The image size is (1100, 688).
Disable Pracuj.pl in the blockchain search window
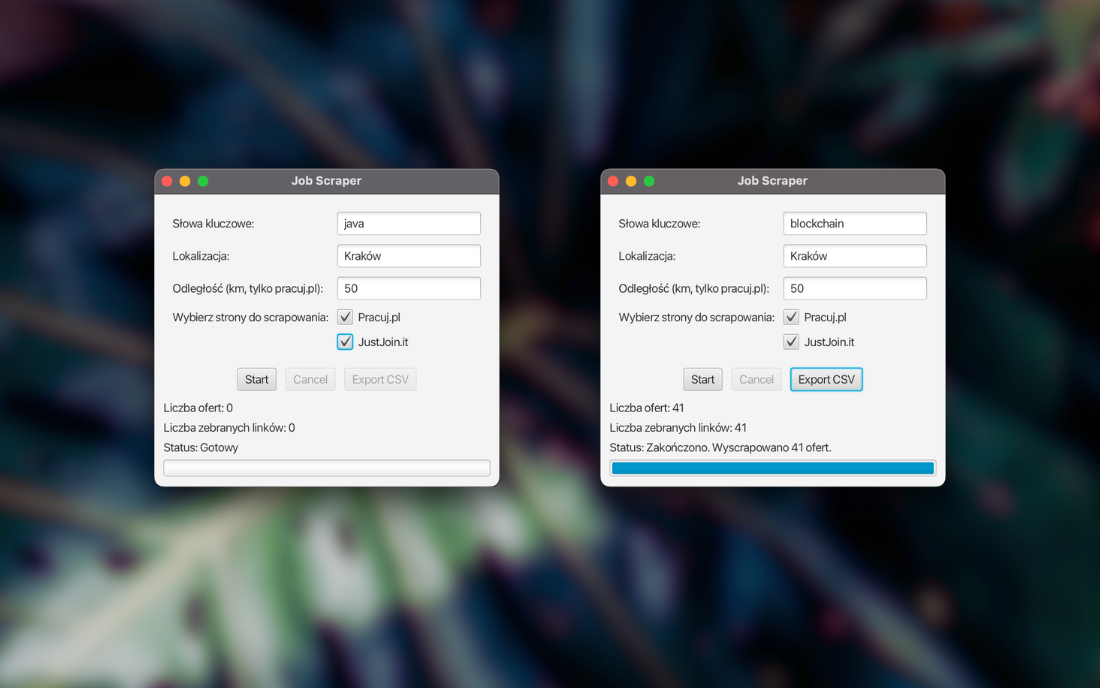(791, 317)
